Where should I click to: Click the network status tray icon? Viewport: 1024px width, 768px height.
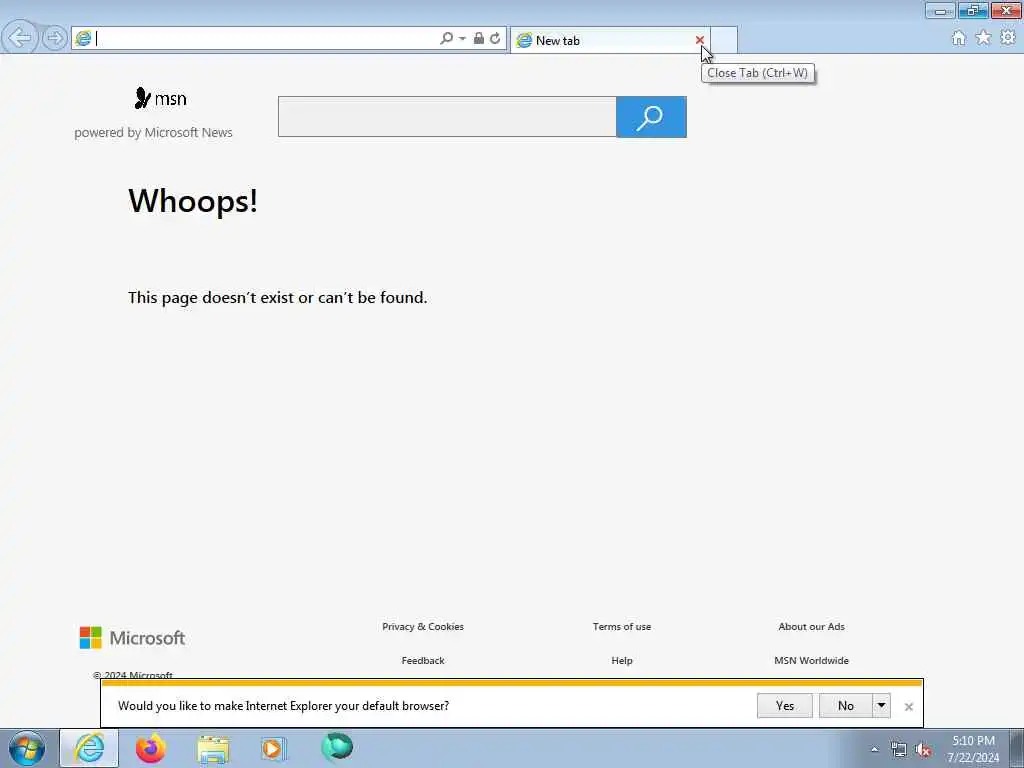[899, 750]
